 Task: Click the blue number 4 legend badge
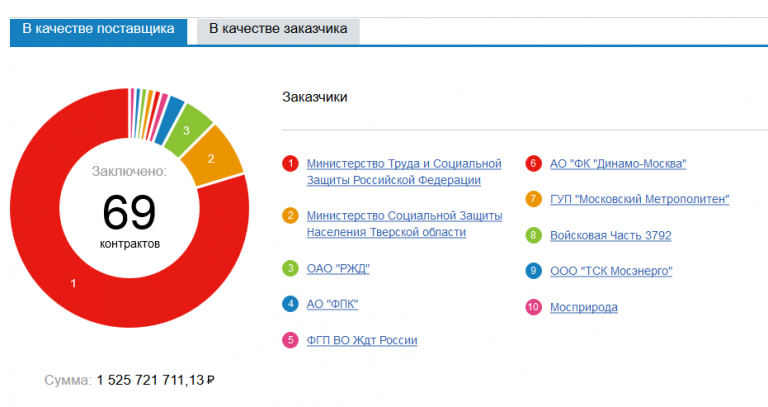tap(290, 304)
